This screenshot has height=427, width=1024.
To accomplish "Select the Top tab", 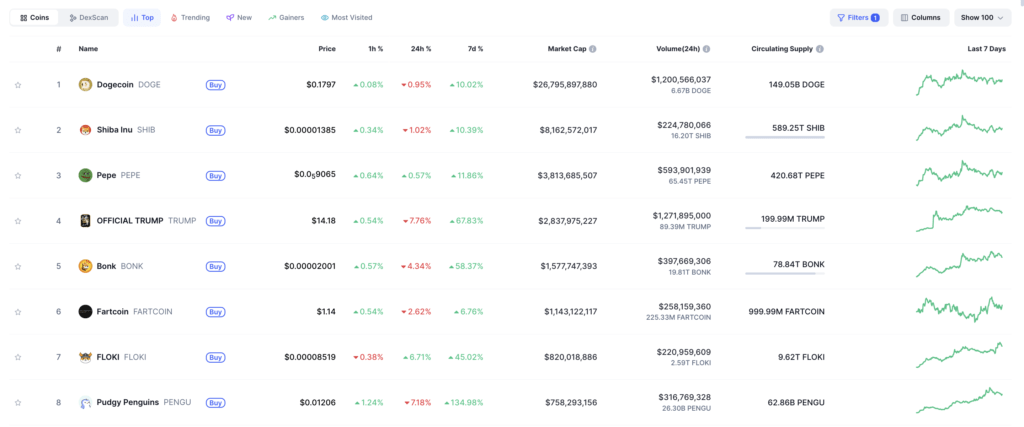I will [x=142, y=18].
